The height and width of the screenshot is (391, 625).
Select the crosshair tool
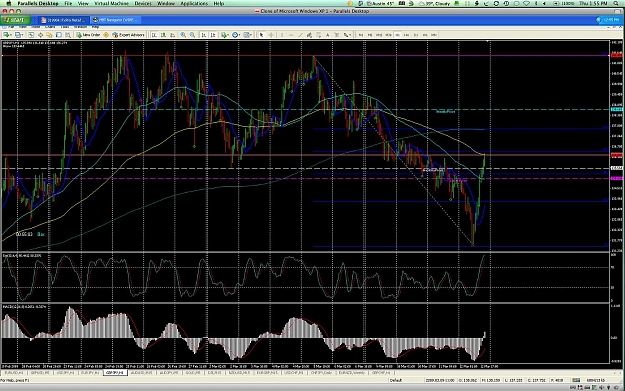pyautogui.click(x=271, y=35)
